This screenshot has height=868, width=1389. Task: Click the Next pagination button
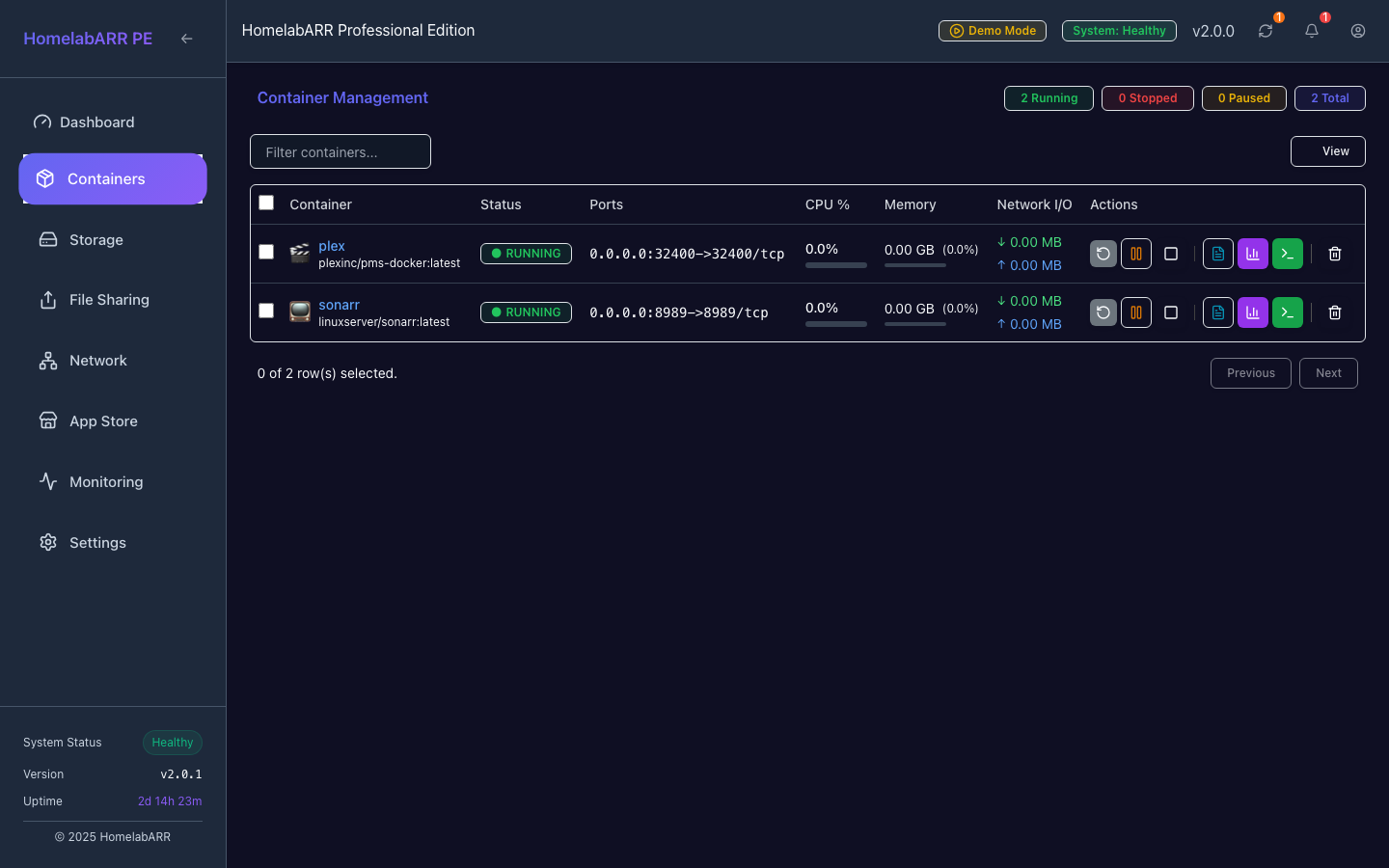(1328, 373)
